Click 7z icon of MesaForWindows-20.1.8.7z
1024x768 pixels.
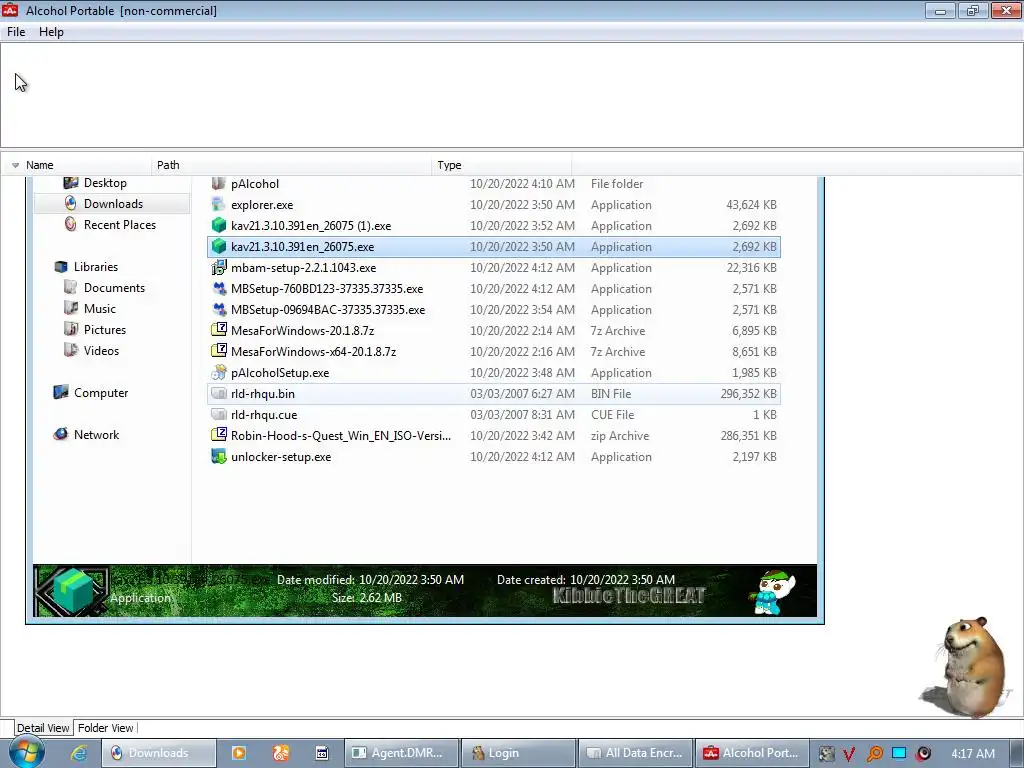219,330
